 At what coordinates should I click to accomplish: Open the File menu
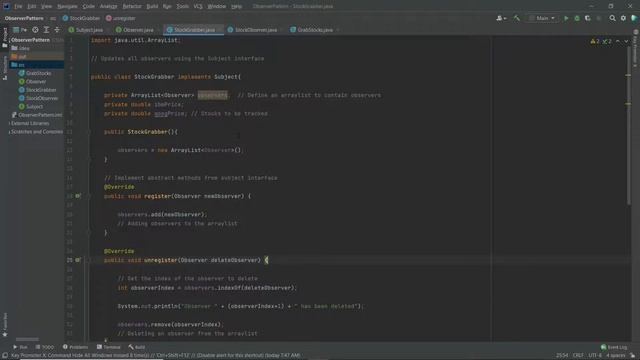18,6
